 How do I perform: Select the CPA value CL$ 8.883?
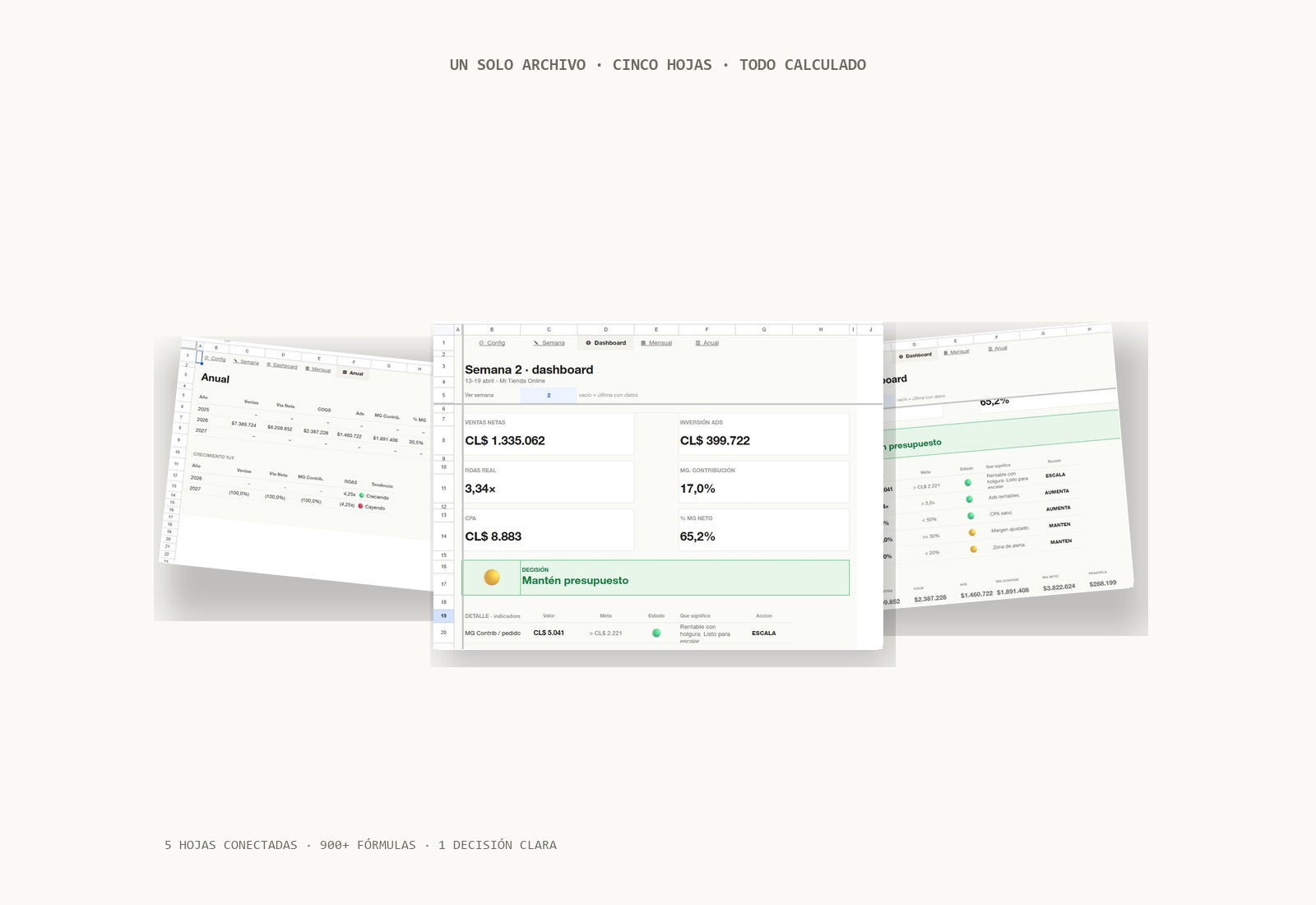click(493, 536)
